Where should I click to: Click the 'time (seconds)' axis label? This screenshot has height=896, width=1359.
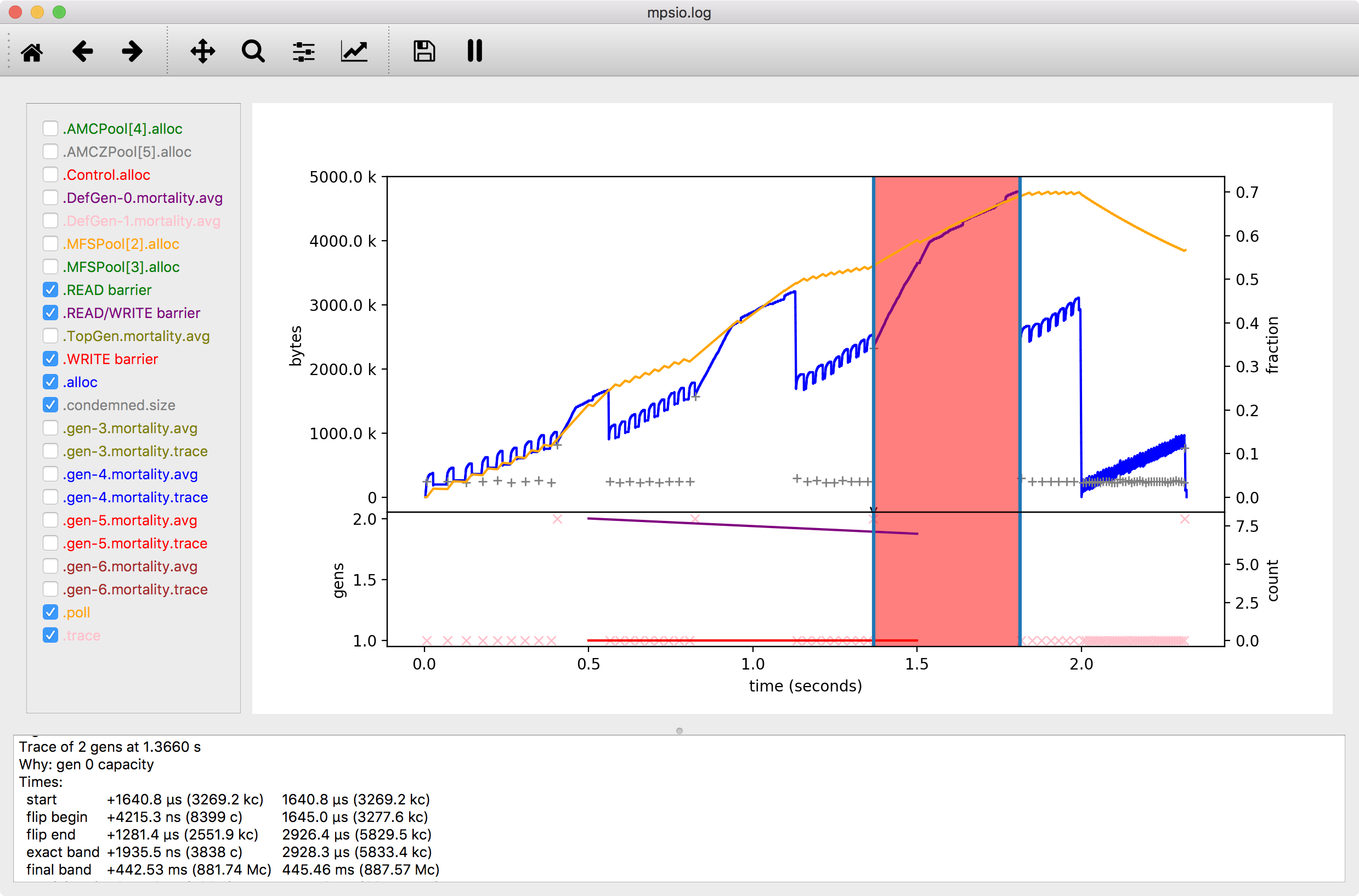tap(805, 686)
